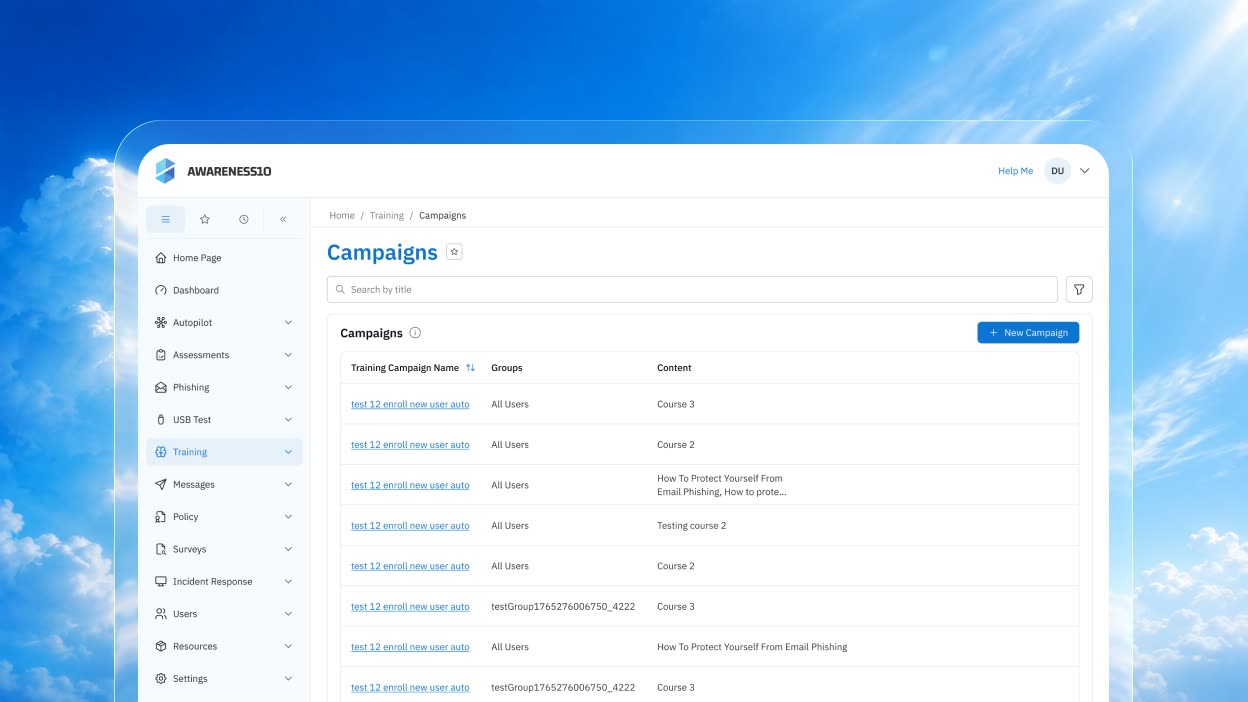Go to Training in the breadcrumb
This screenshot has height=702, width=1248.
point(387,215)
